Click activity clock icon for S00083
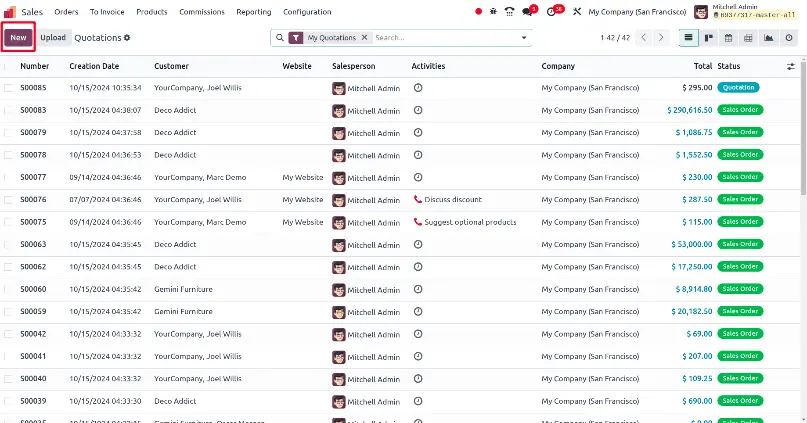807x423 pixels. [418, 110]
